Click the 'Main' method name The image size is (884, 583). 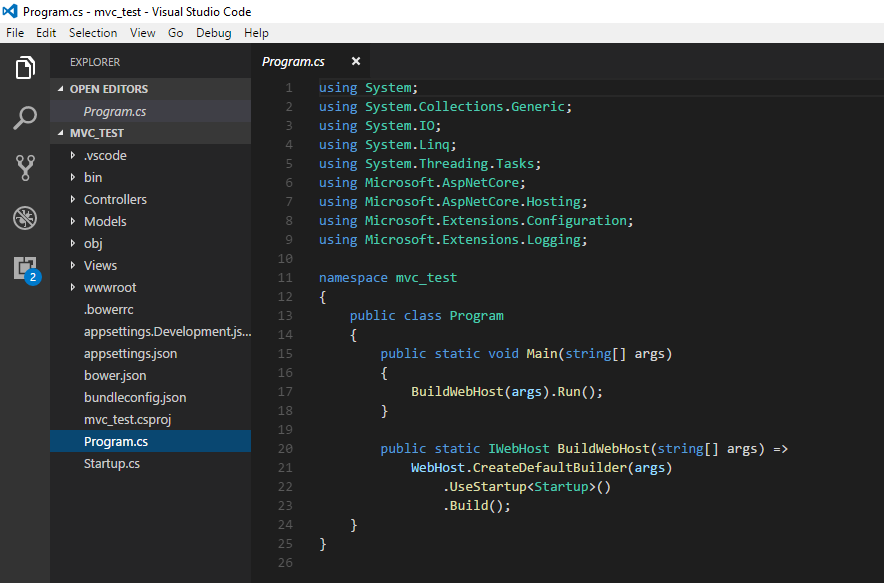point(542,354)
